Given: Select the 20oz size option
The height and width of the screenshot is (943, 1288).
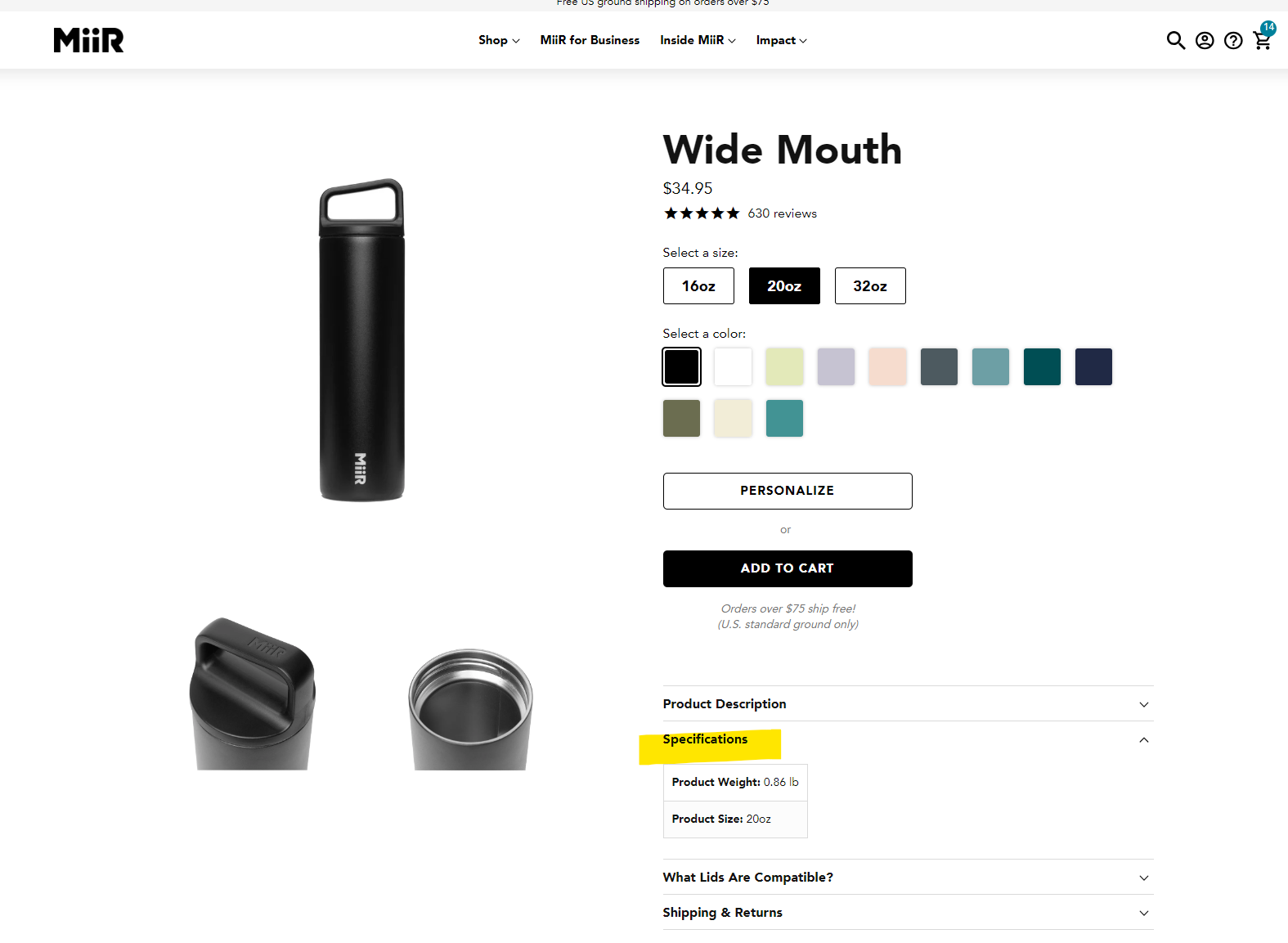Looking at the screenshot, I should 784,286.
